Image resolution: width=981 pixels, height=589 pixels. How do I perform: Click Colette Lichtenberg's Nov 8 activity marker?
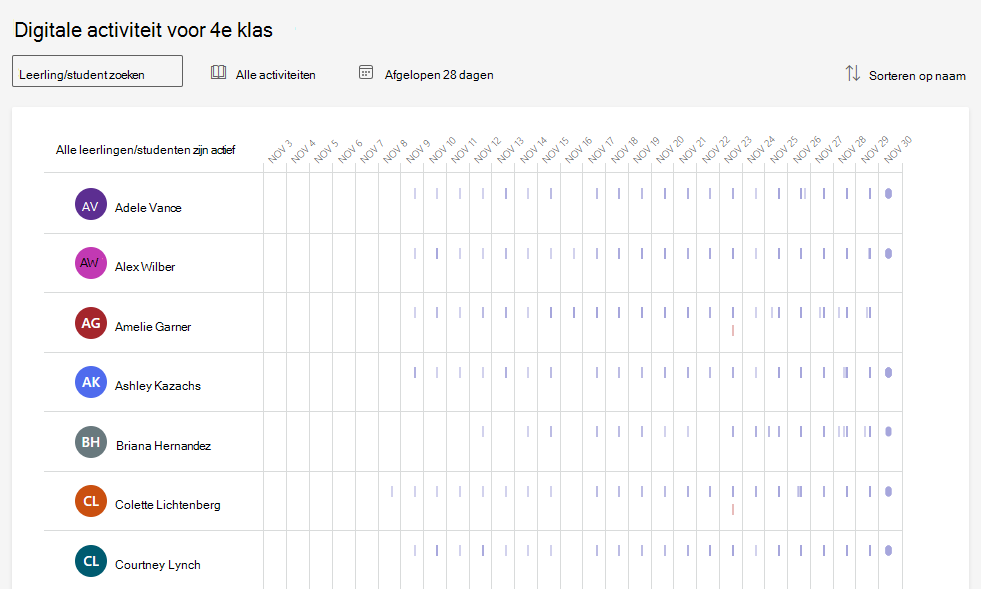392,491
